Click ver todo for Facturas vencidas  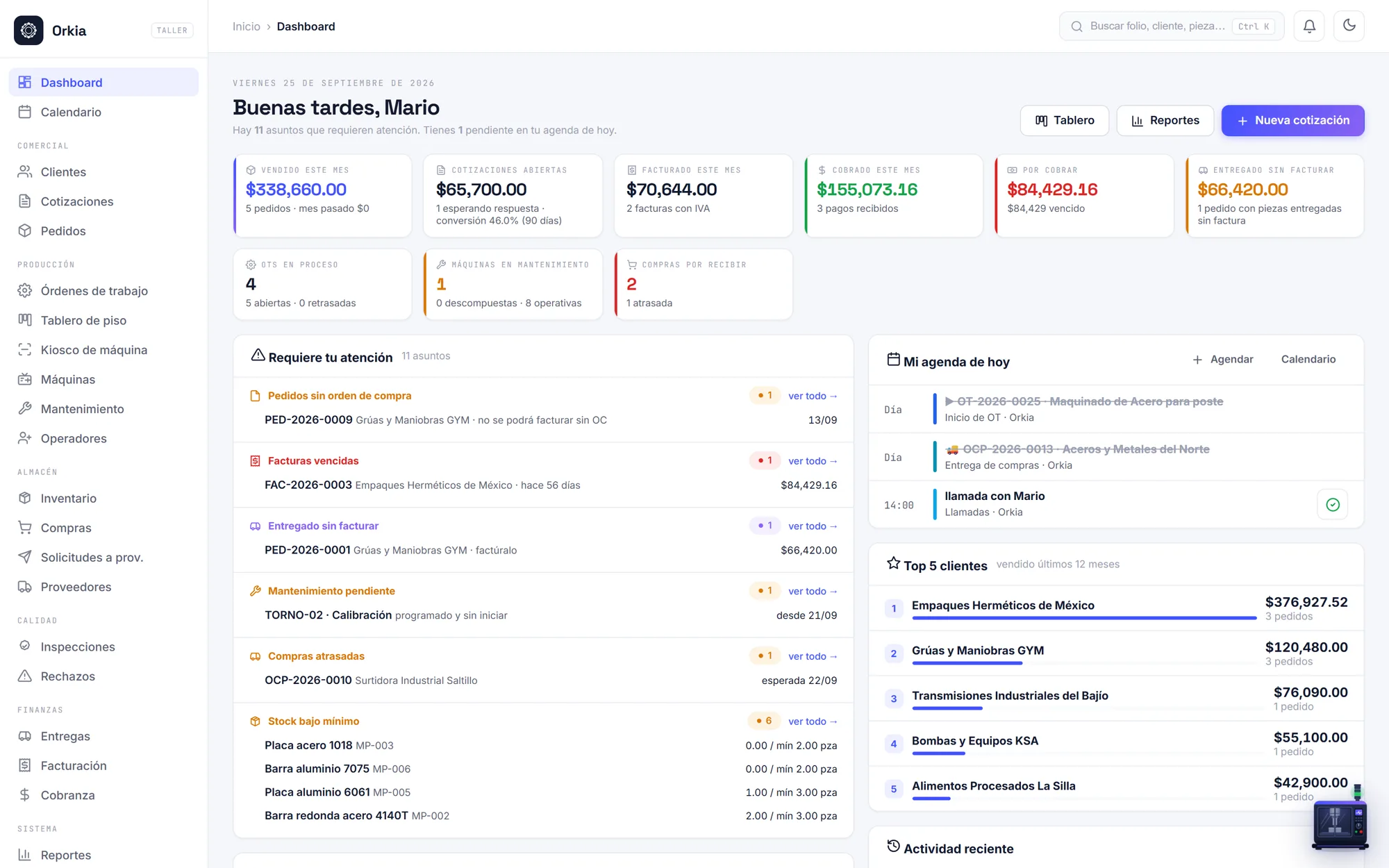tap(813, 461)
